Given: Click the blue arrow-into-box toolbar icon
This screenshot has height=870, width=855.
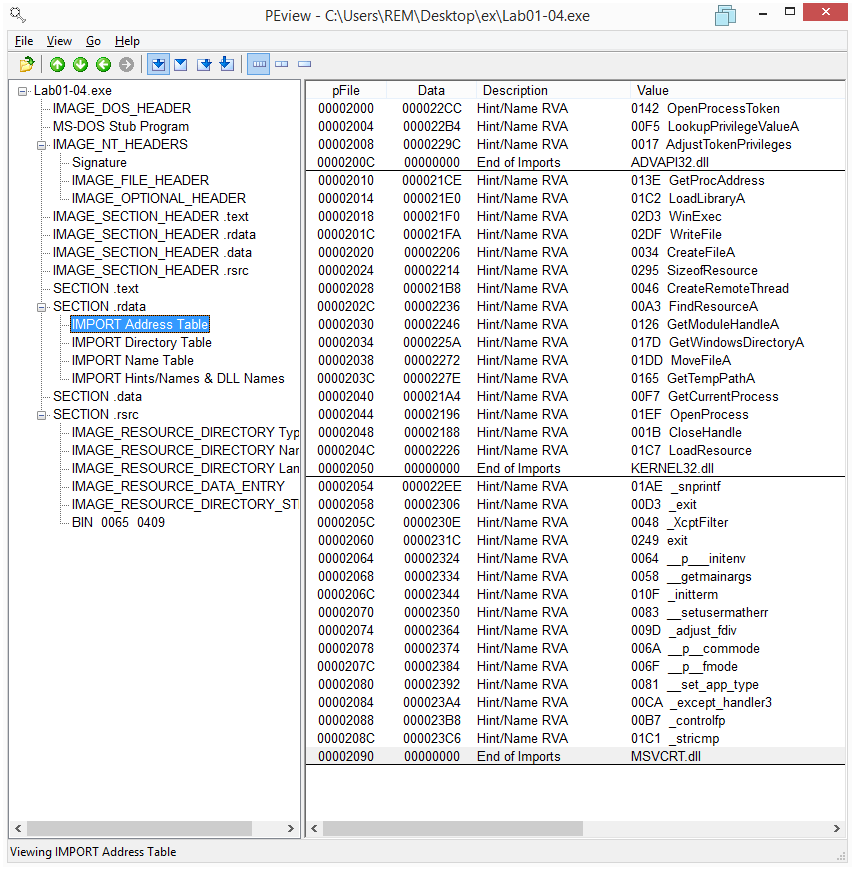Looking at the screenshot, I should pos(204,64).
